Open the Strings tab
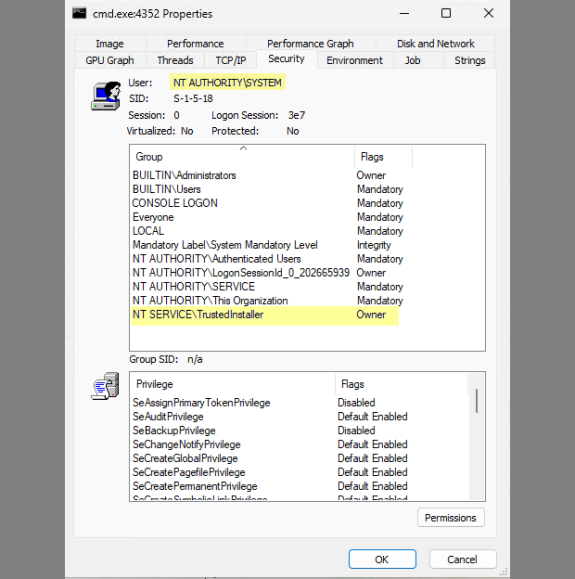 click(x=469, y=60)
